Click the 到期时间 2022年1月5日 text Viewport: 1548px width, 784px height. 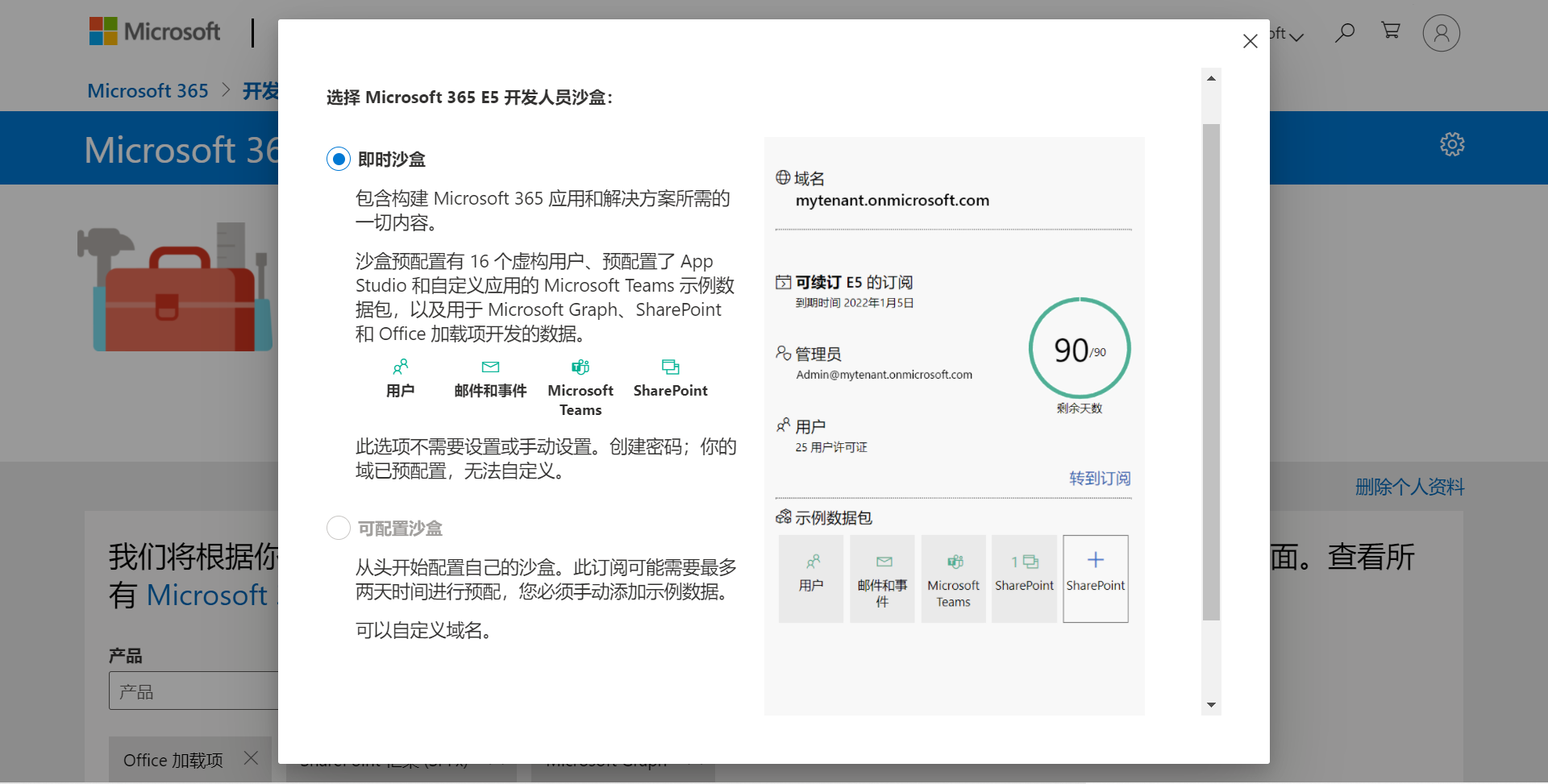[855, 303]
